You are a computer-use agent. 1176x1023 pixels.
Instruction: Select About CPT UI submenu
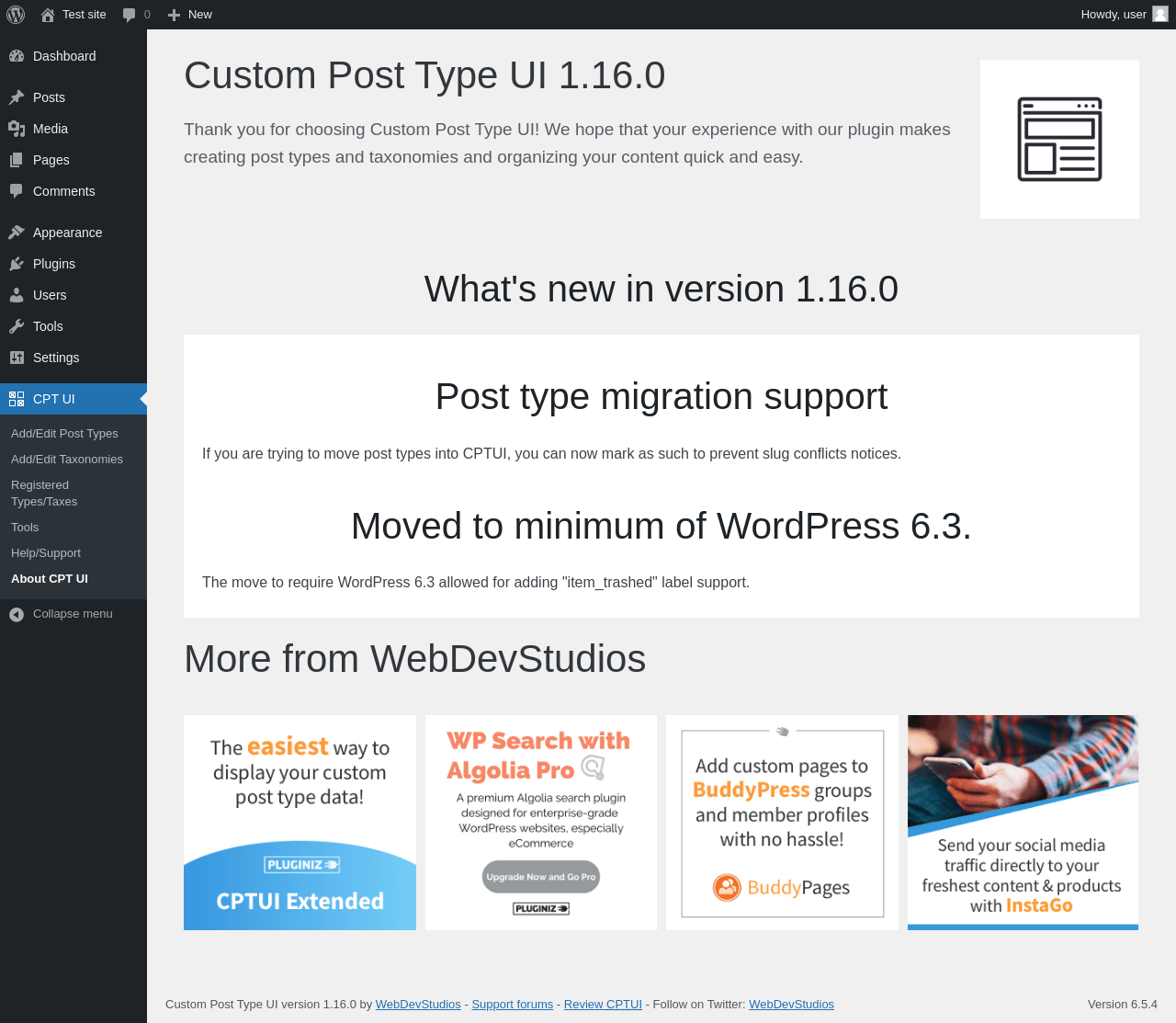50,579
